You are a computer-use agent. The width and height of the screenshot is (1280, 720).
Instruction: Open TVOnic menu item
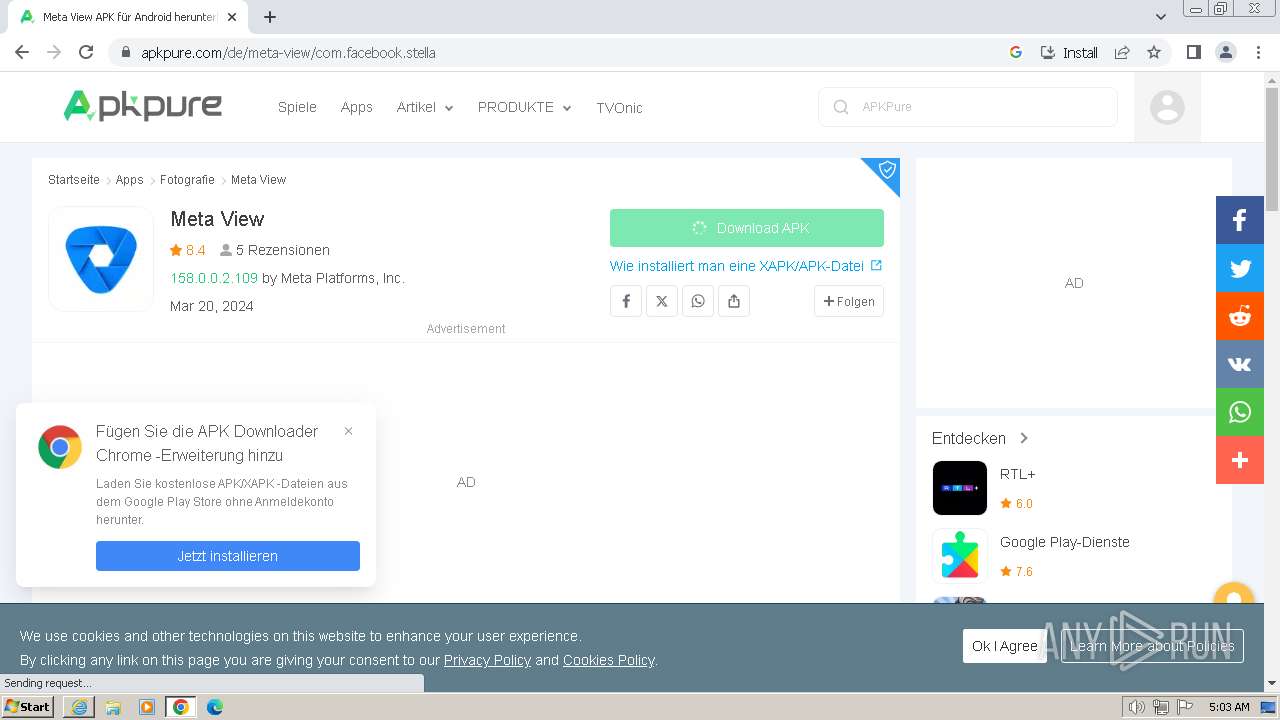[x=619, y=107]
